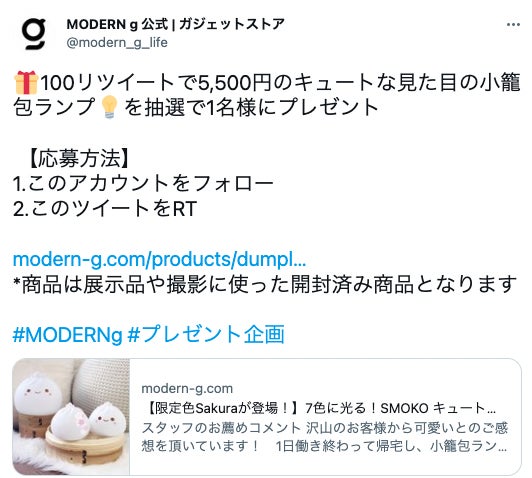Select the #MODERNg hashtag
Screen dimensions: 532x478
pos(67,334)
